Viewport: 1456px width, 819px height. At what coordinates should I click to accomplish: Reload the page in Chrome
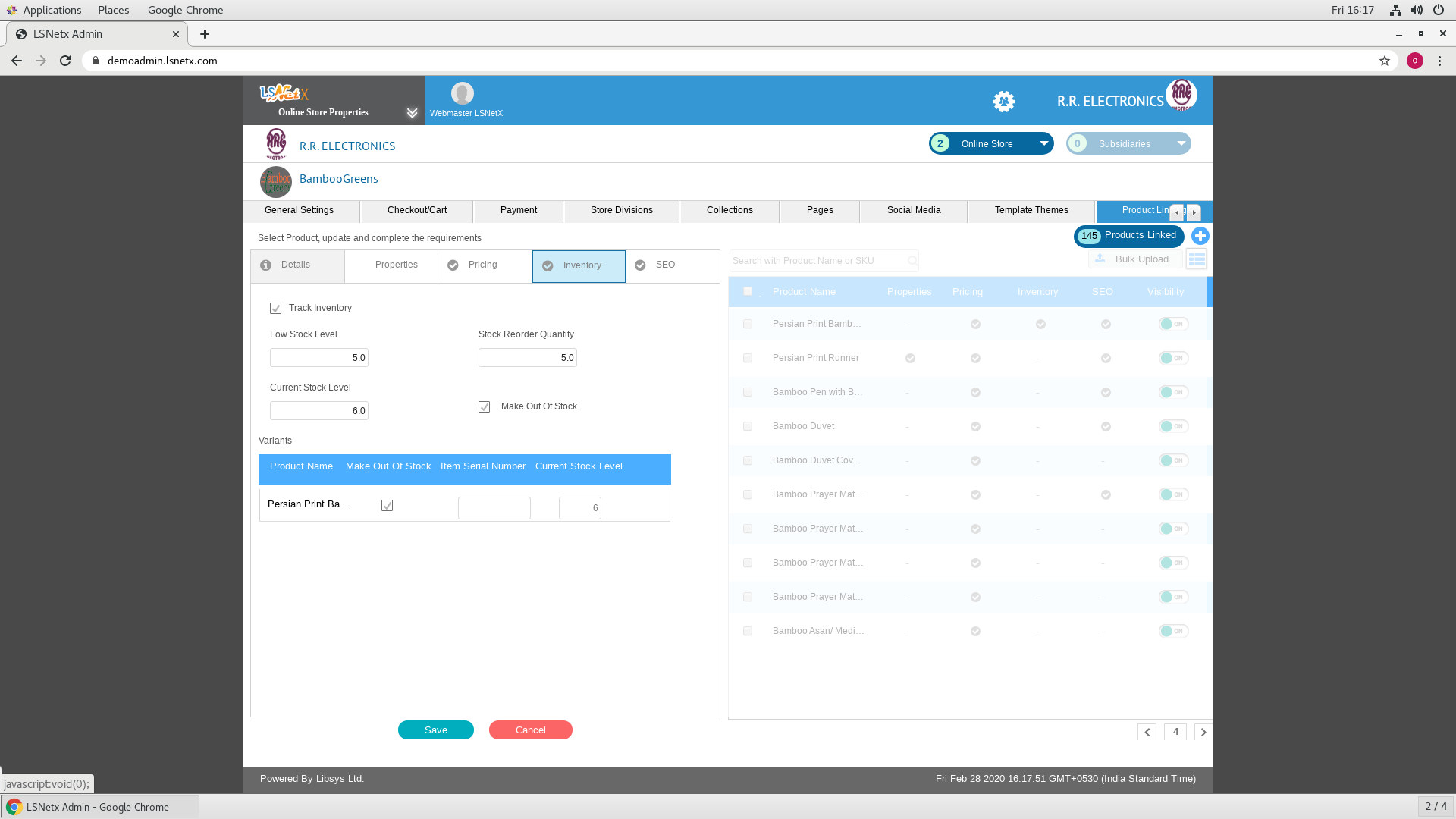pos(65,61)
